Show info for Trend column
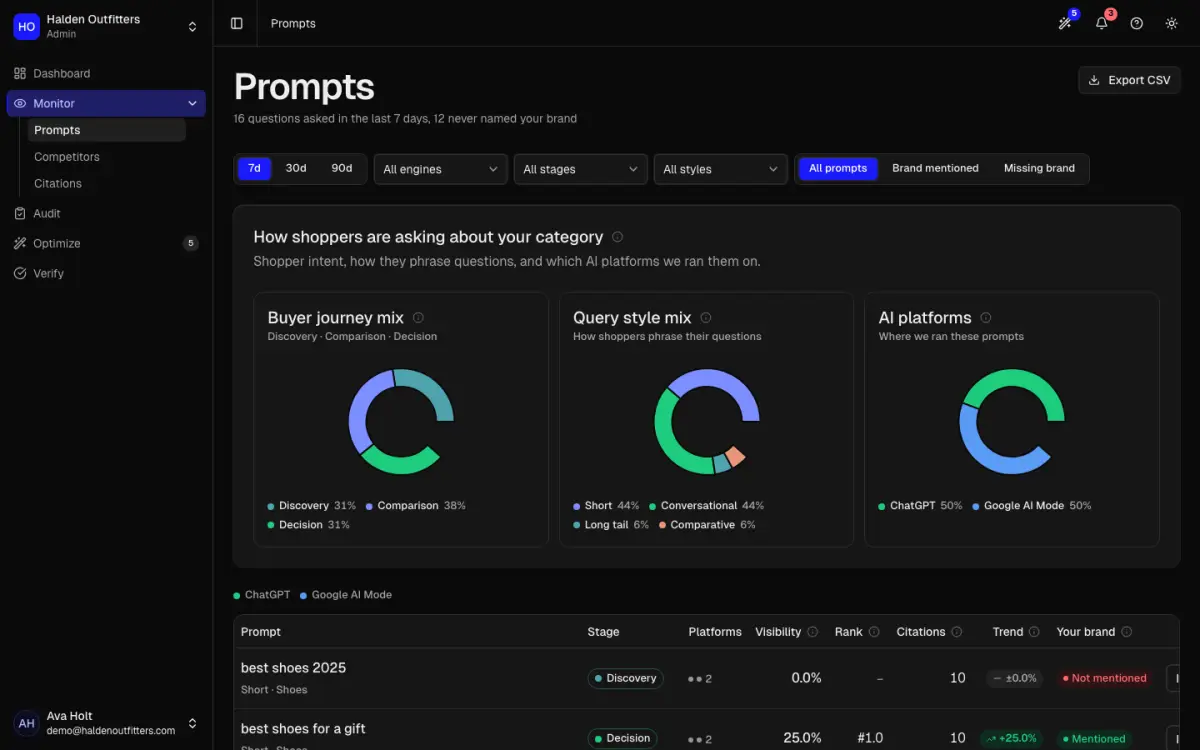Viewport: 1200px width, 750px height. pos(1034,632)
